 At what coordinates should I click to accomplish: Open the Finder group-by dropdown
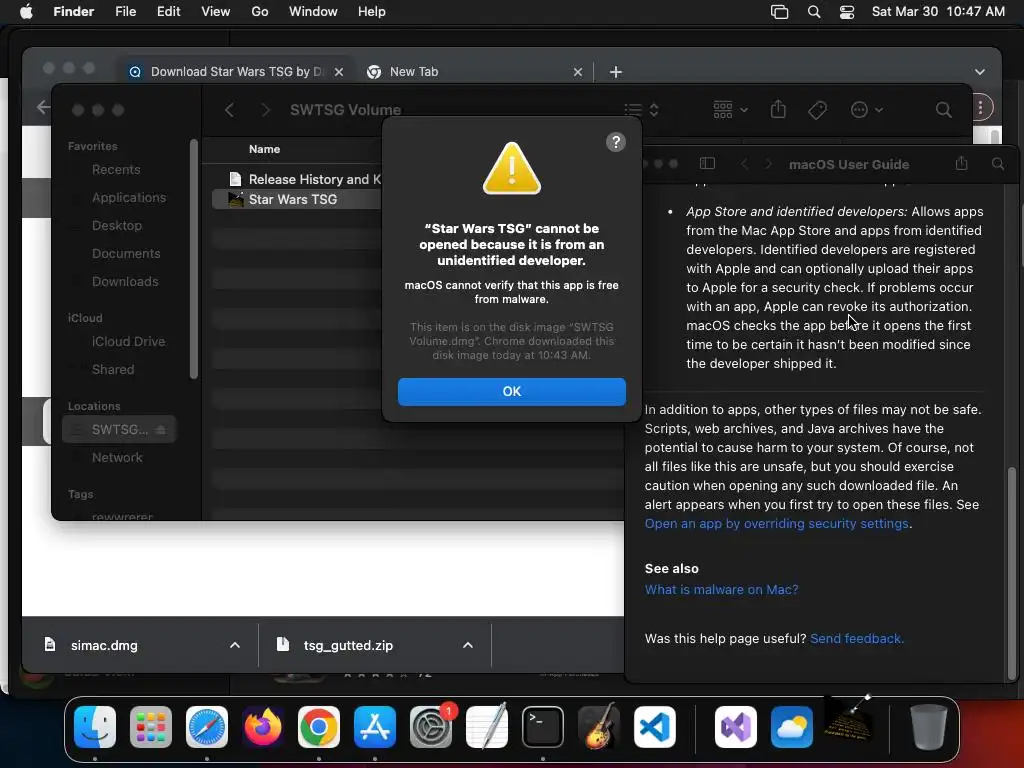(x=730, y=110)
